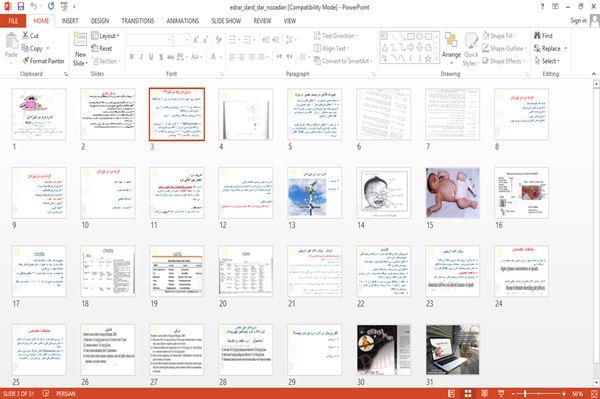Image resolution: width=600 pixels, height=399 pixels.
Task: Click Find in Editing group
Action: coord(543,36)
